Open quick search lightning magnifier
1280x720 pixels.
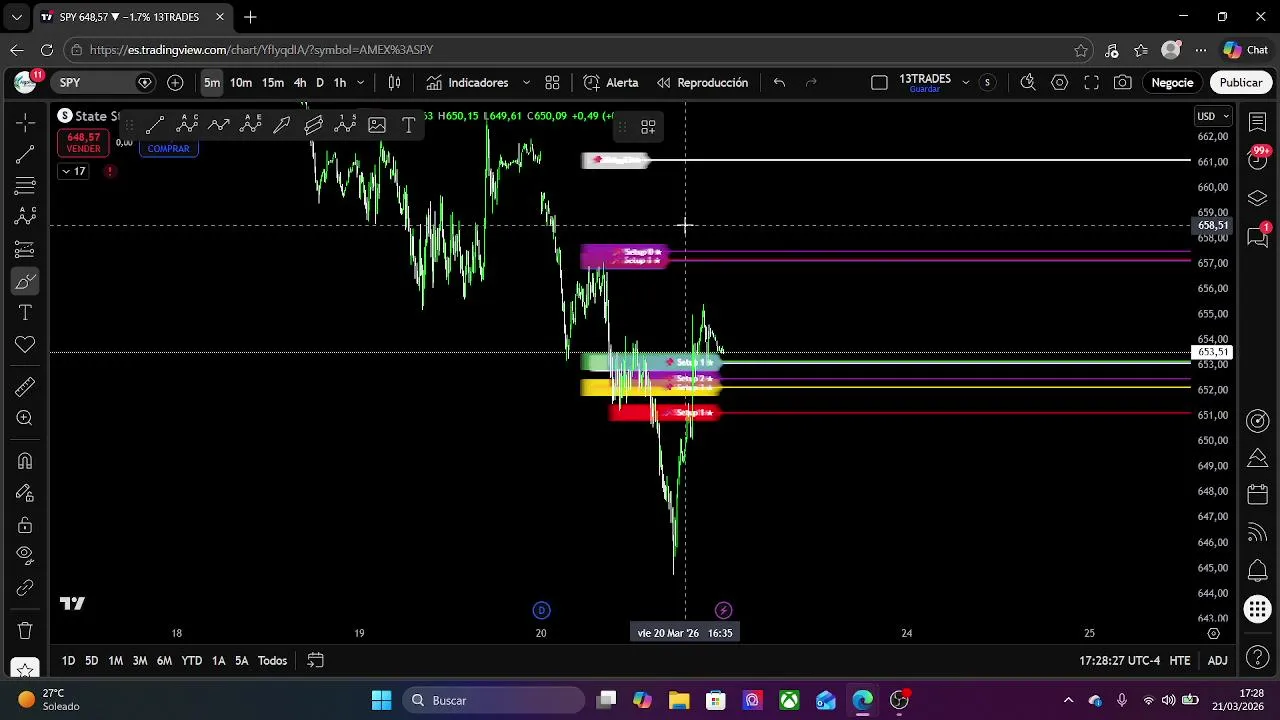click(x=1028, y=83)
